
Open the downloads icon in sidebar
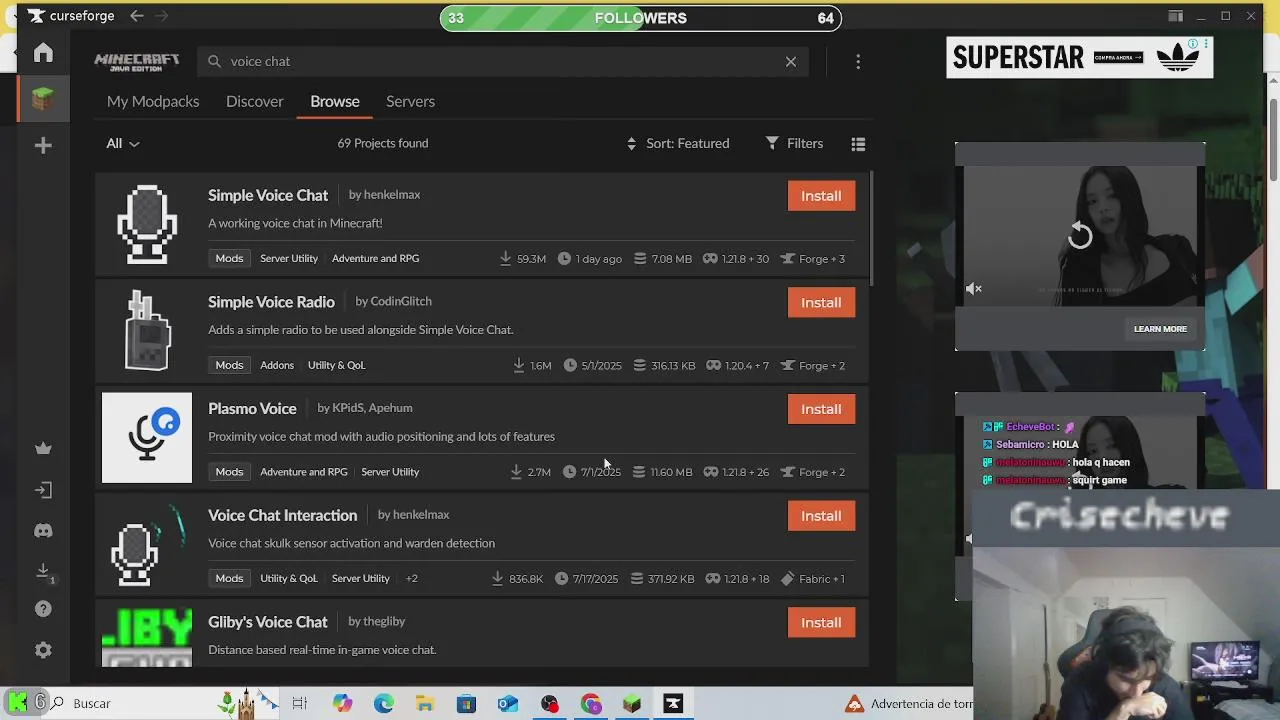coord(43,571)
